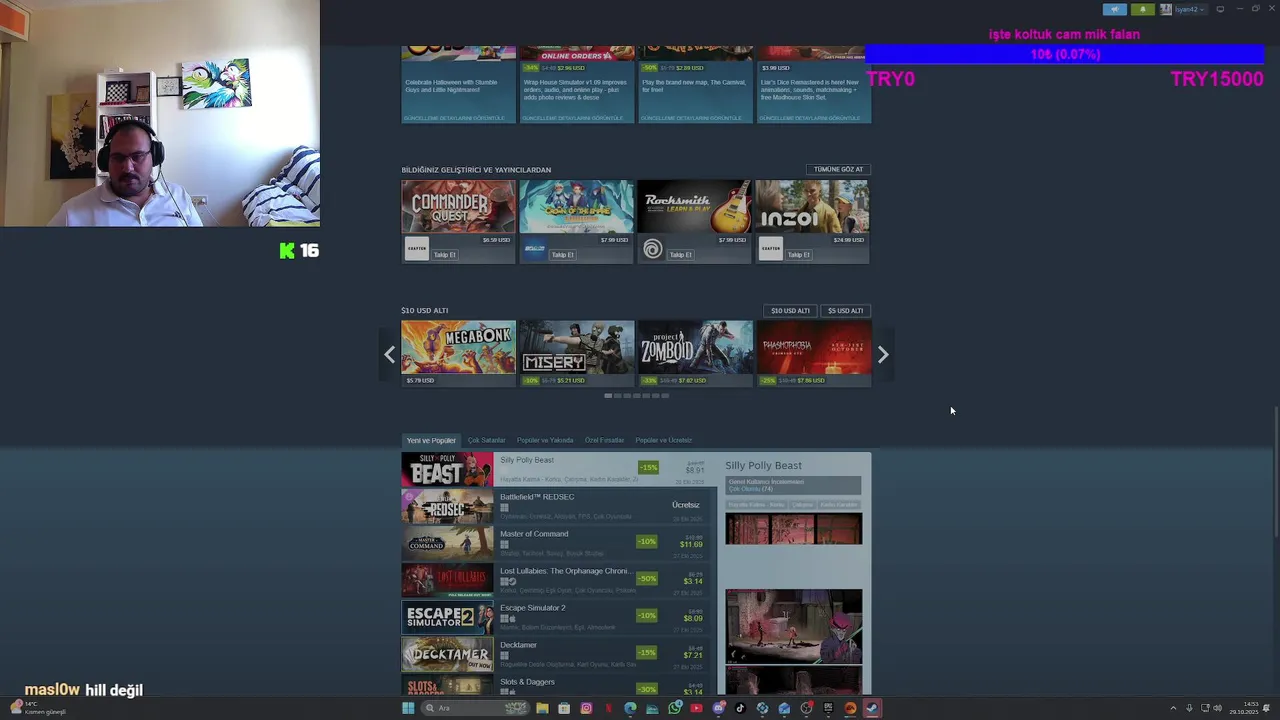Viewport: 1280px width, 720px height.
Task: Open the Phasmophobia game capsule
Action: click(x=813, y=353)
